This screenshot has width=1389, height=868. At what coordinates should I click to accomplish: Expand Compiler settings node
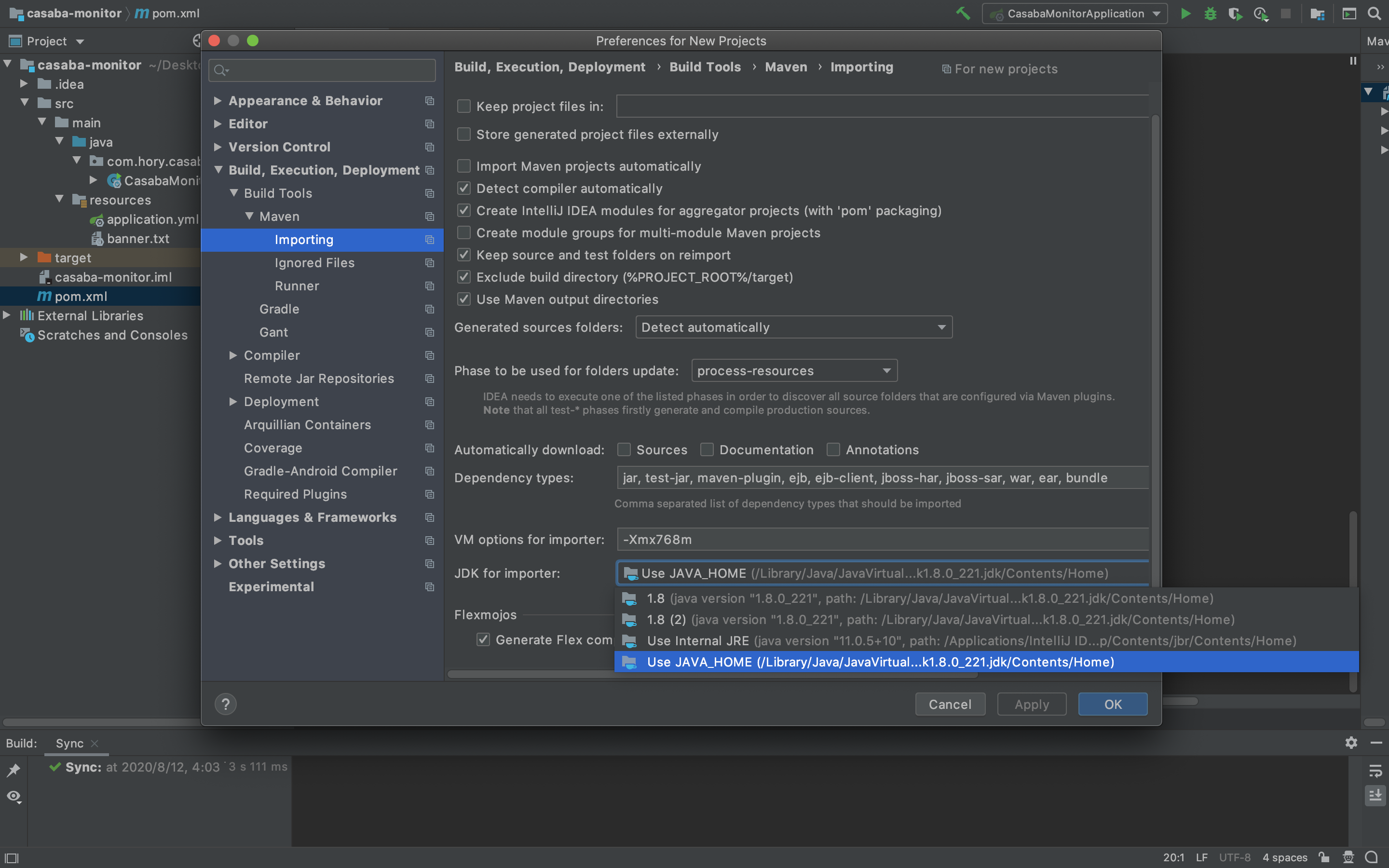[233, 355]
